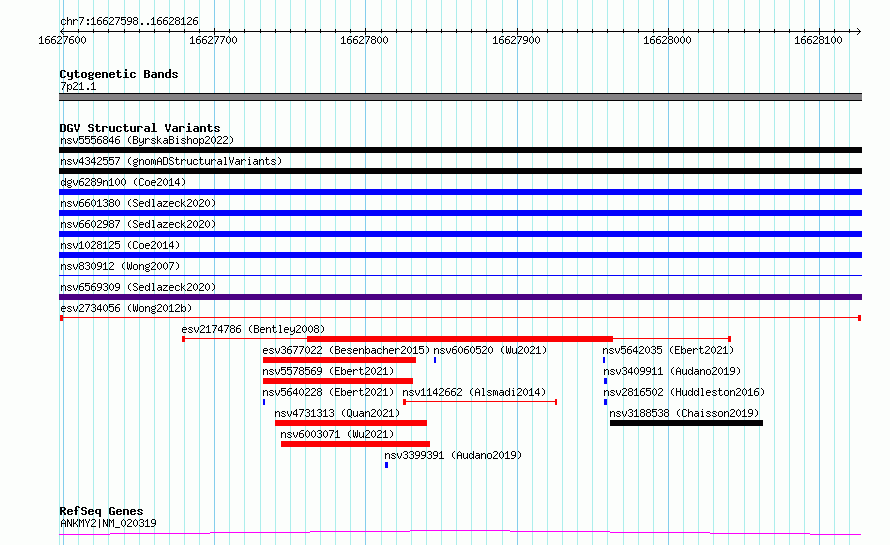
Task: Open nsv6569309 (Sedlazeck2020) variant label
Action: click(138, 287)
